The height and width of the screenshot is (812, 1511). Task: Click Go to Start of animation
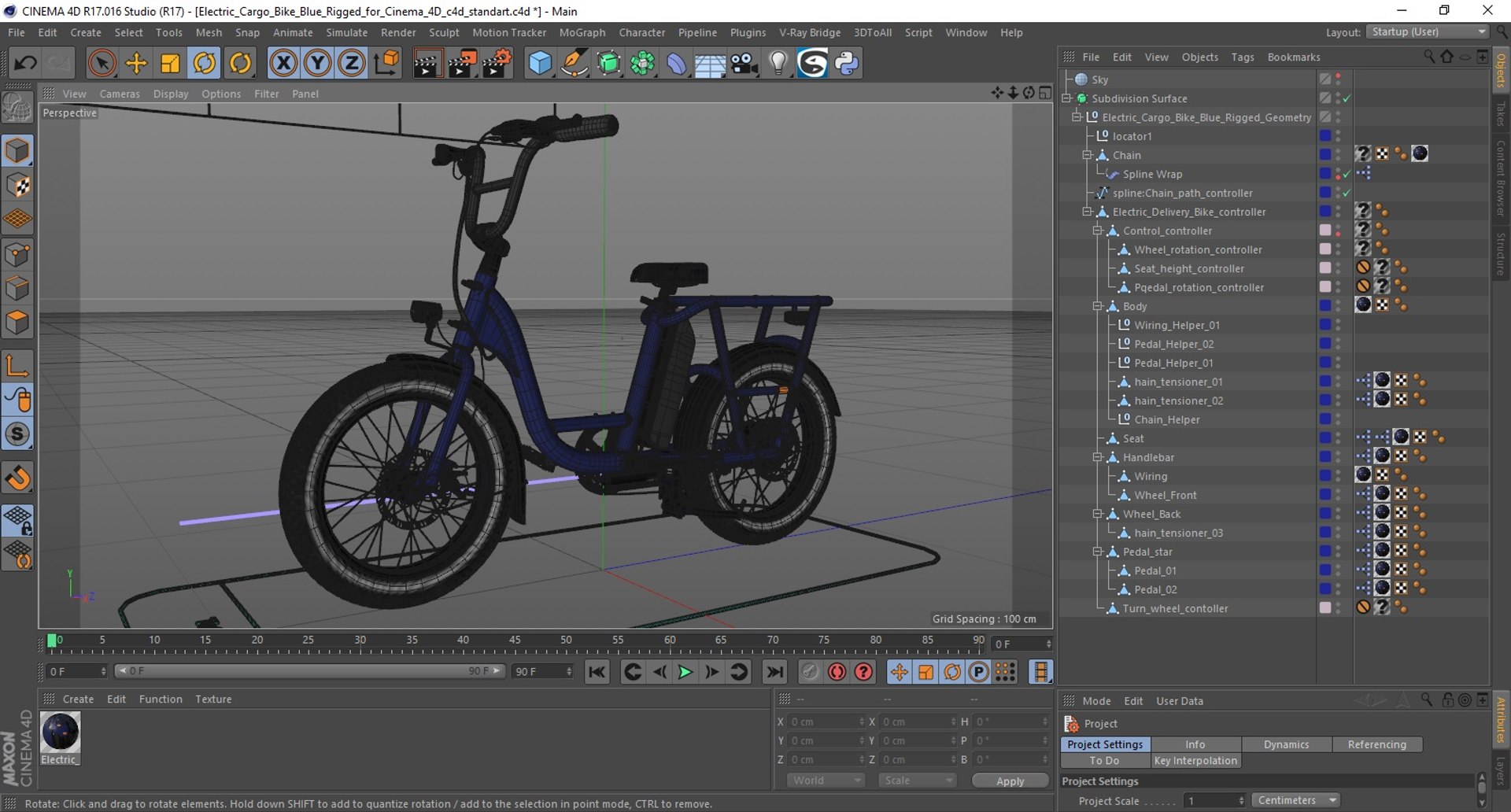(x=597, y=672)
